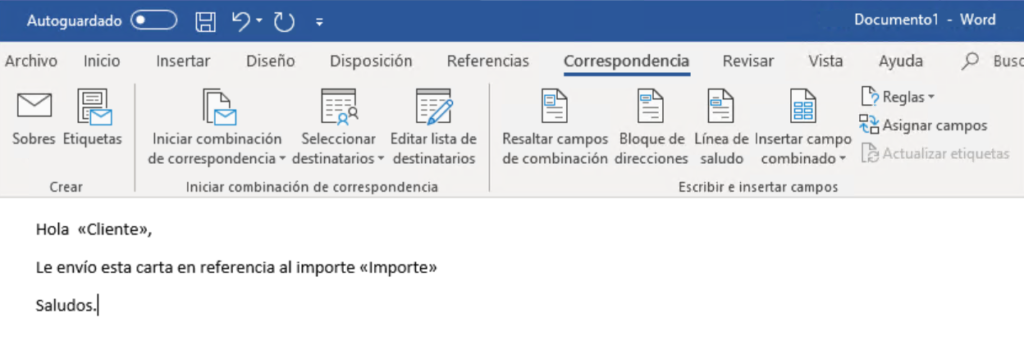The image size is (1024, 363).
Task: Click the redo arrow icon
Action: [285, 22]
